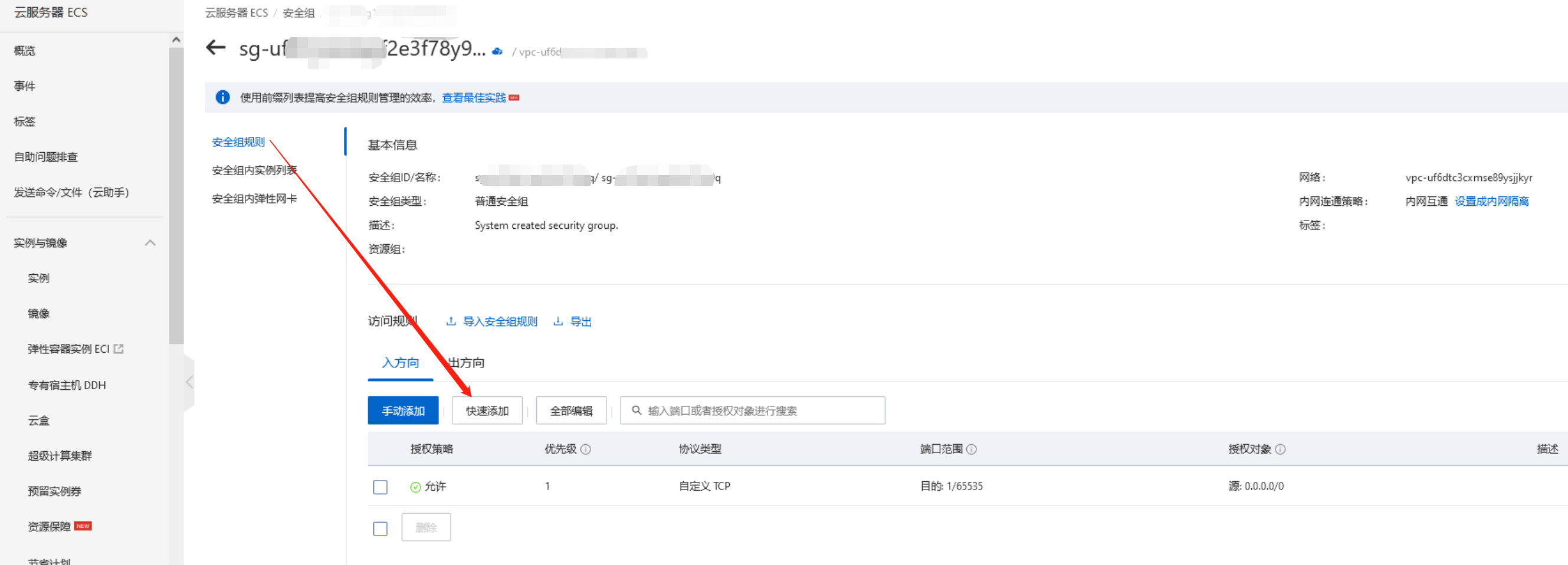Click the blue info icon in banner
The width and height of the screenshot is (1568, 565).
coord(223,97)
